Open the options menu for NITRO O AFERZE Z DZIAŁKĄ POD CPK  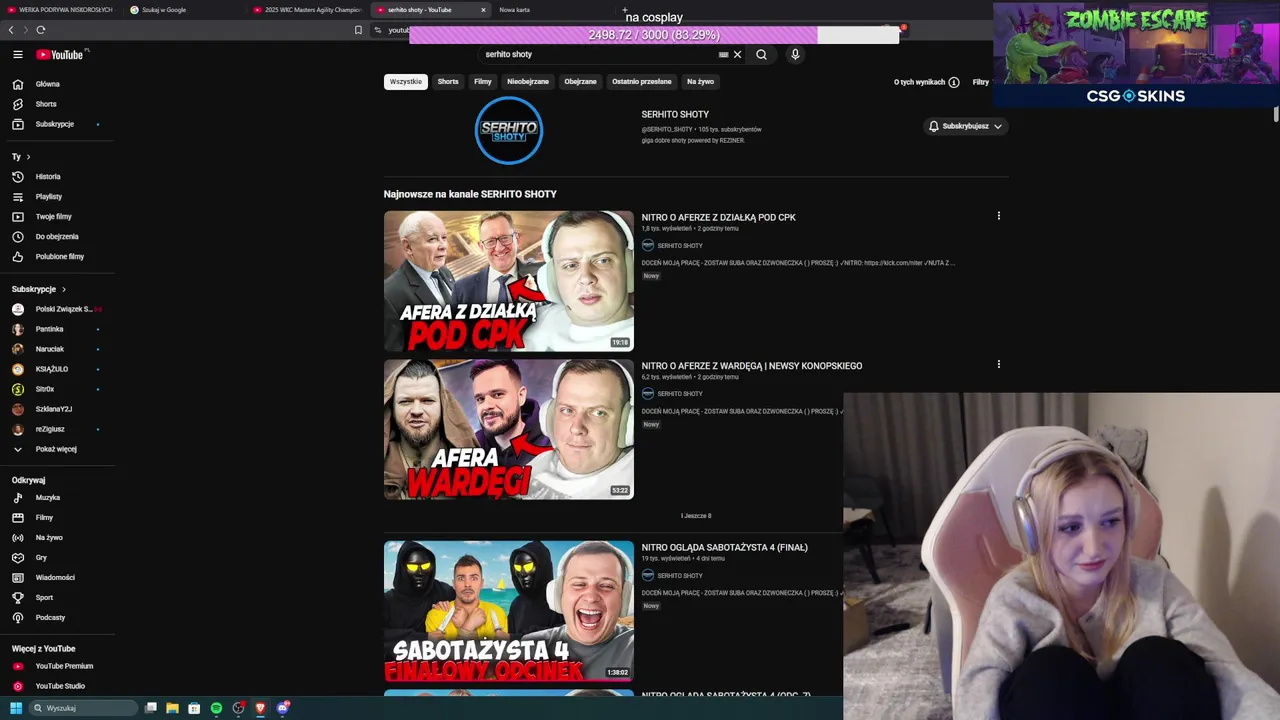[x=998, y=216]
